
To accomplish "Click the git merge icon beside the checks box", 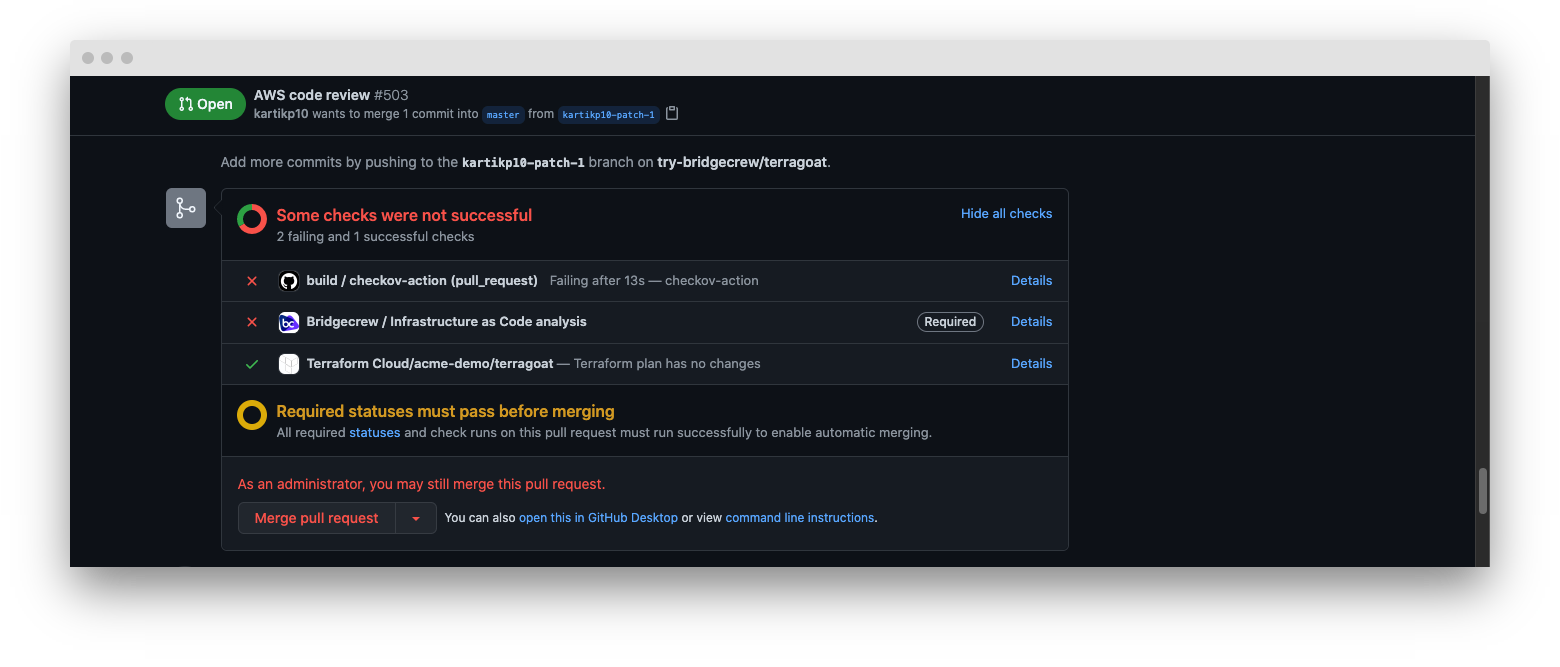I will (x=186, y=208).
